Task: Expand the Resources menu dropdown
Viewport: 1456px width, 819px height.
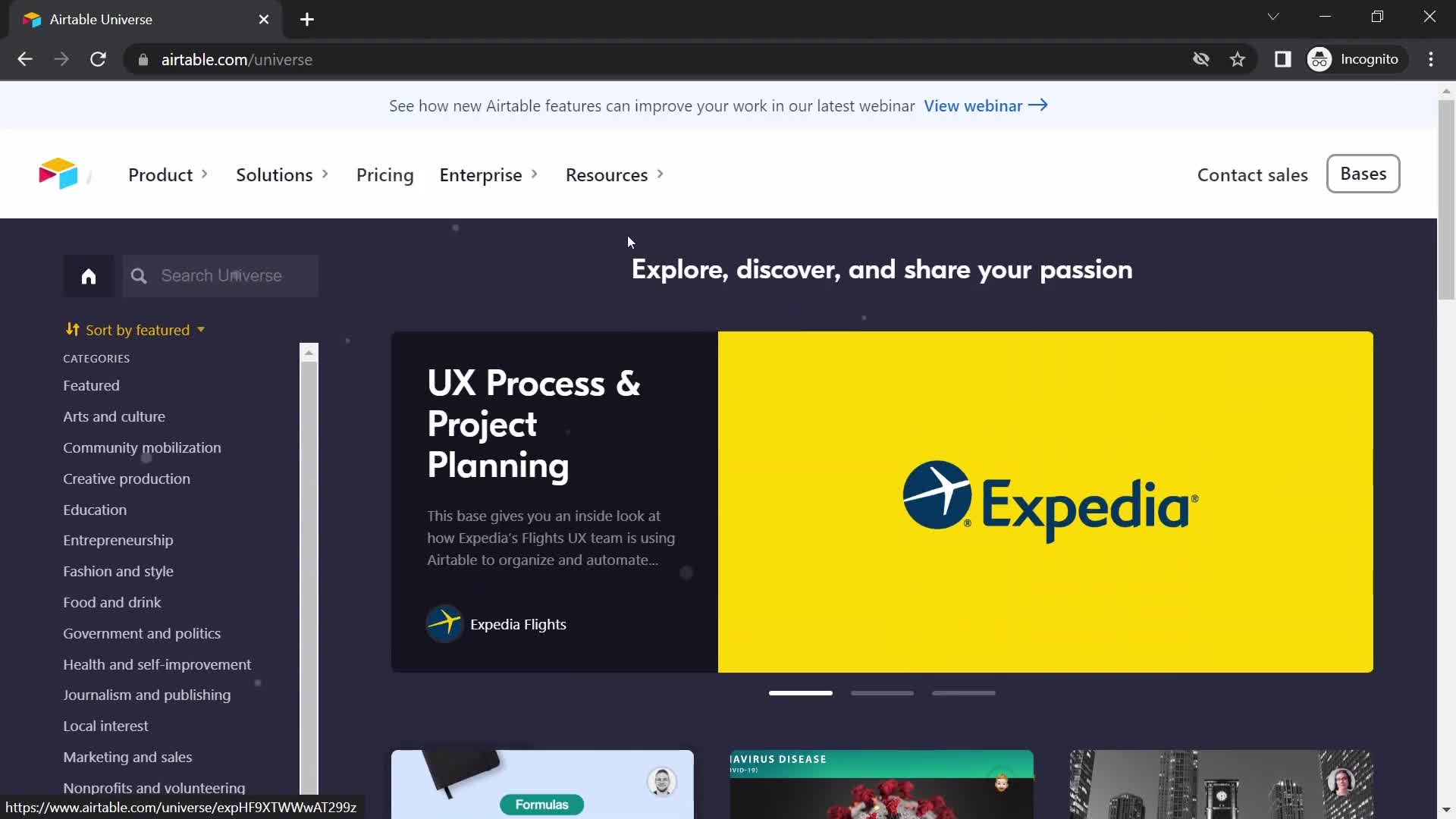Action: pos(612,175)
